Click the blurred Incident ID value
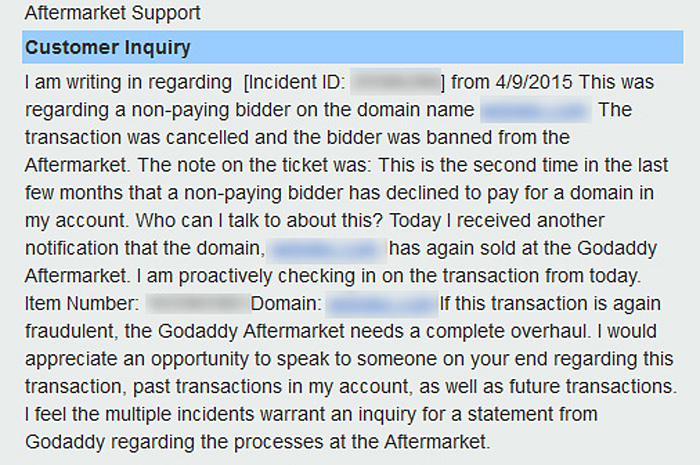 396,81
